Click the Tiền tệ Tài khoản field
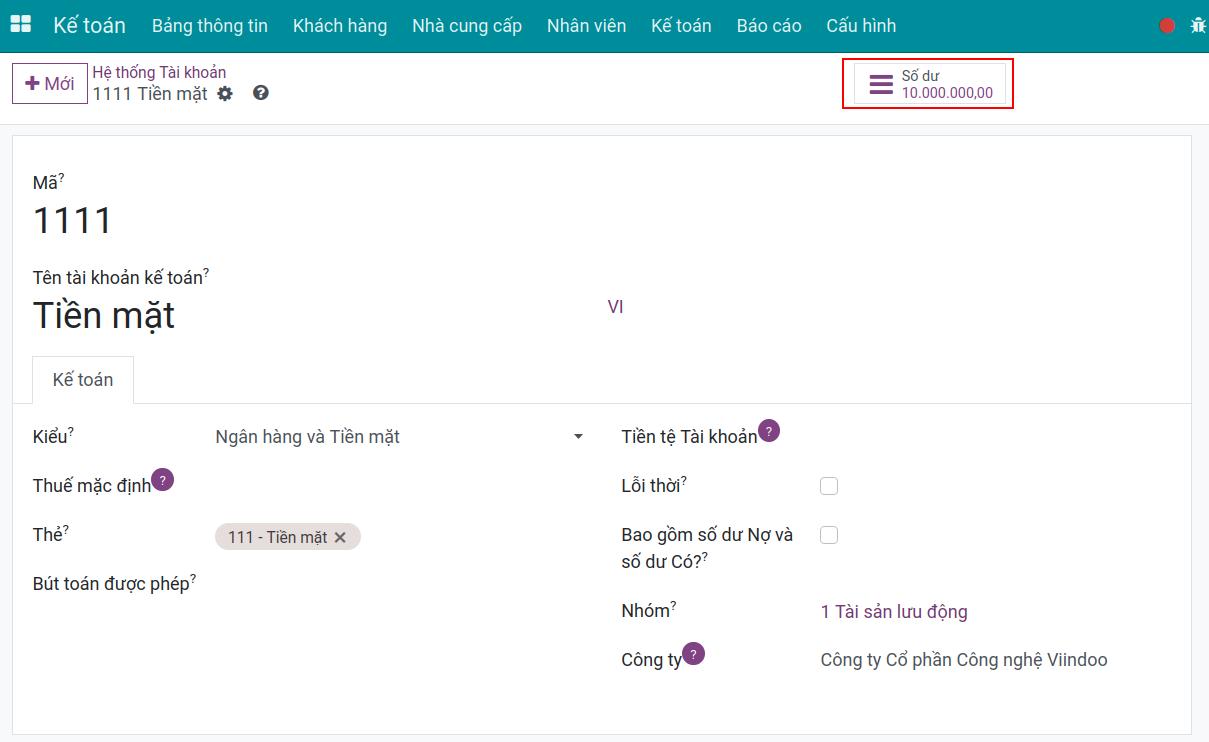 pos(995,437)
